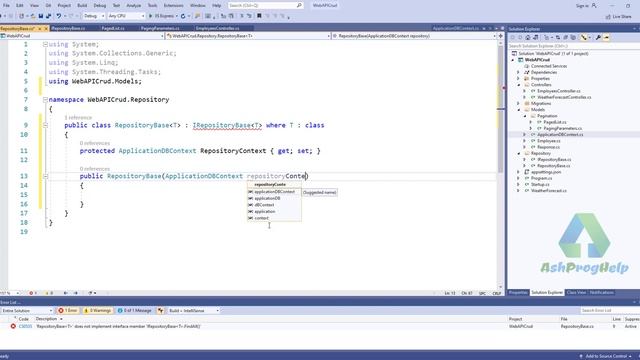This screenshot has width=640, height=360.
Task: Collapse the class block at line 9
Action: 45,125
